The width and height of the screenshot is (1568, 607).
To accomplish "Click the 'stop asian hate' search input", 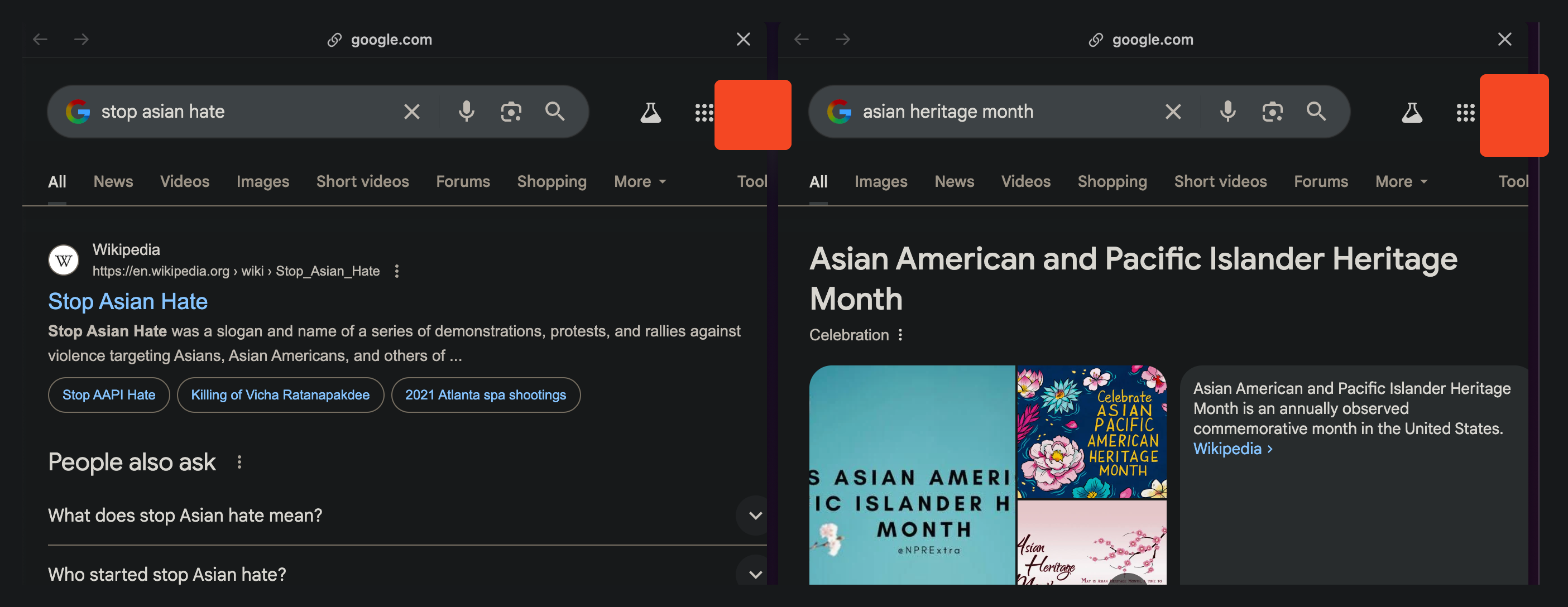I will (243, 112).
